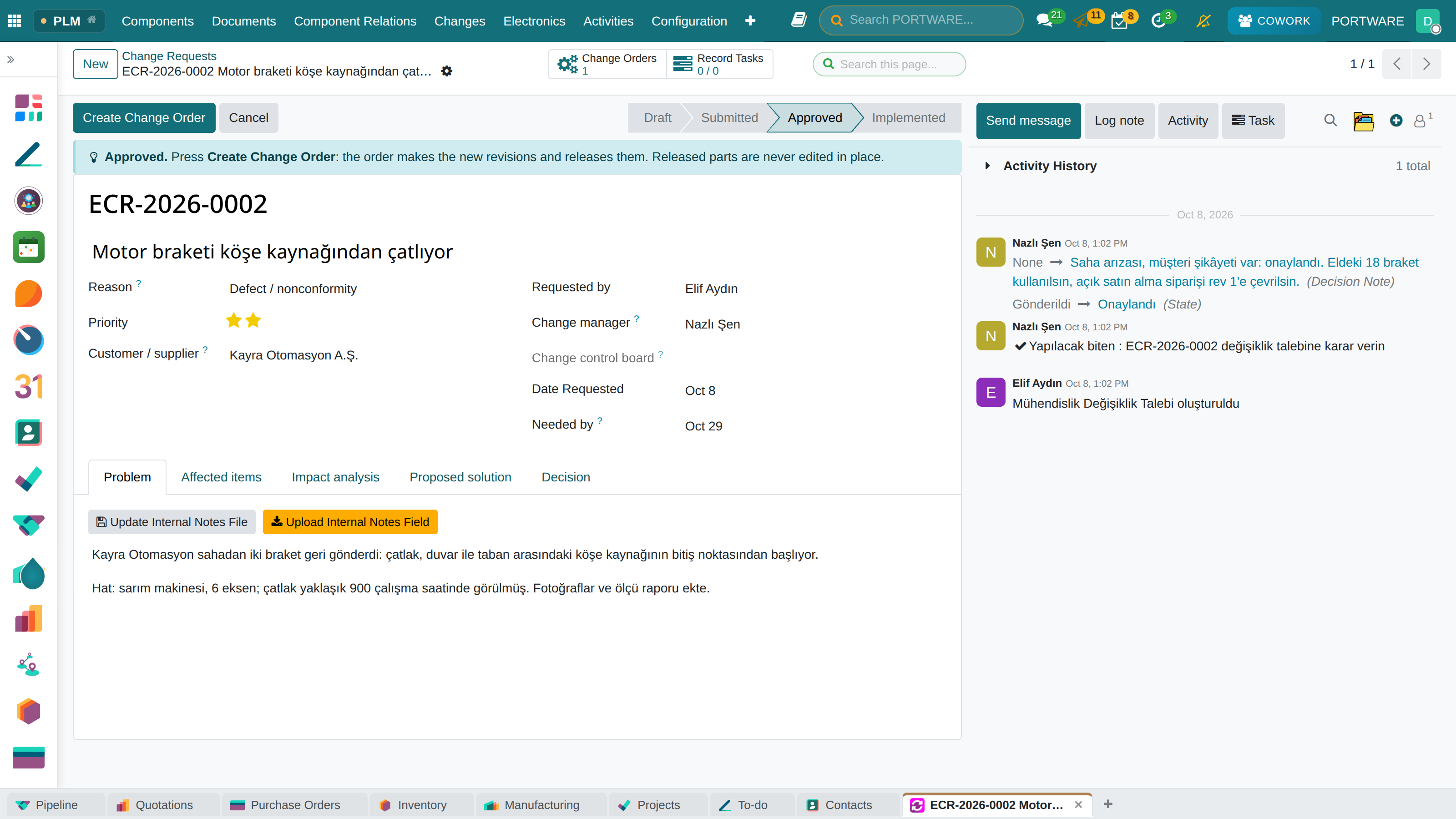The width and height of the screenshot is (1456, 819).
Task: Open the apps grid menu icon
Action: tap(15, 21)
